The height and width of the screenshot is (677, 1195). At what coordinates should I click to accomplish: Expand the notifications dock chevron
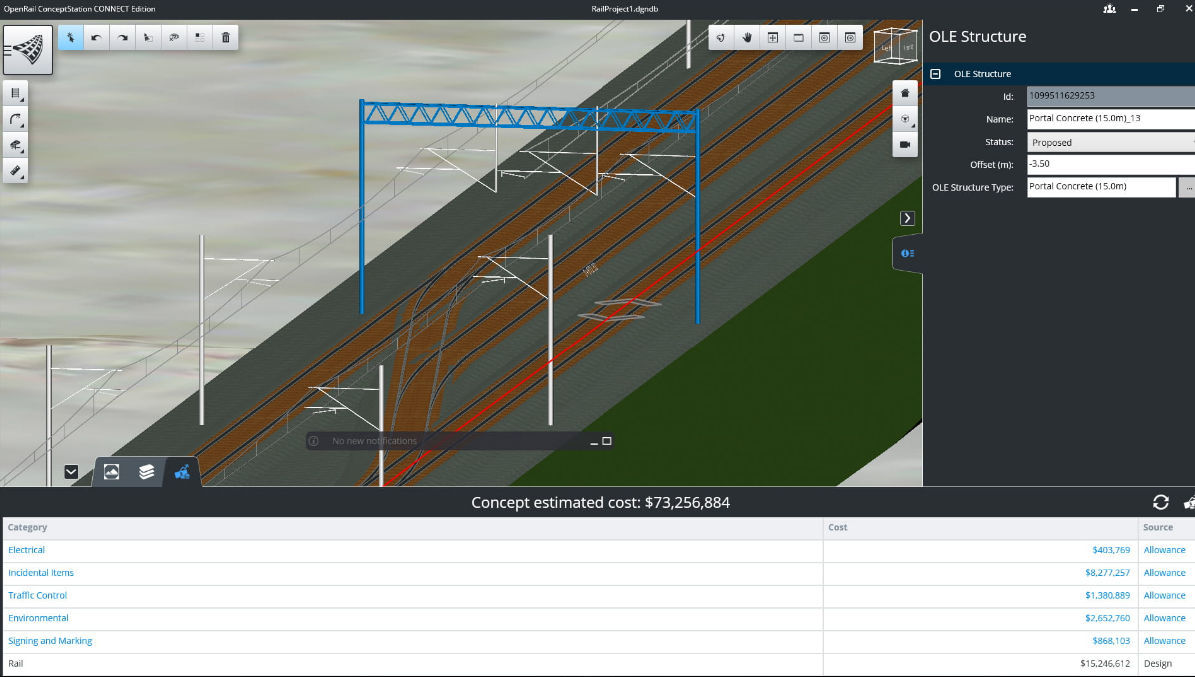point(71,471)
